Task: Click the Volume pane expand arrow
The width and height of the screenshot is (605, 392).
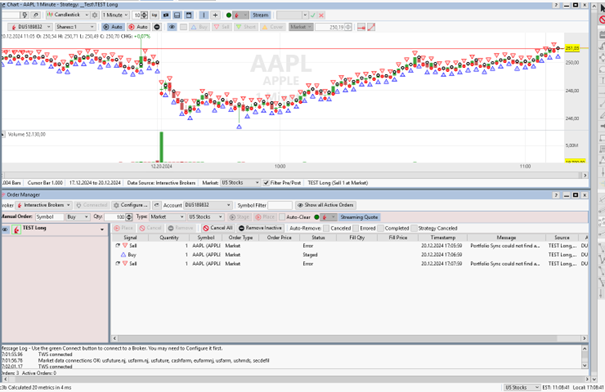Action: click(3, 134)
